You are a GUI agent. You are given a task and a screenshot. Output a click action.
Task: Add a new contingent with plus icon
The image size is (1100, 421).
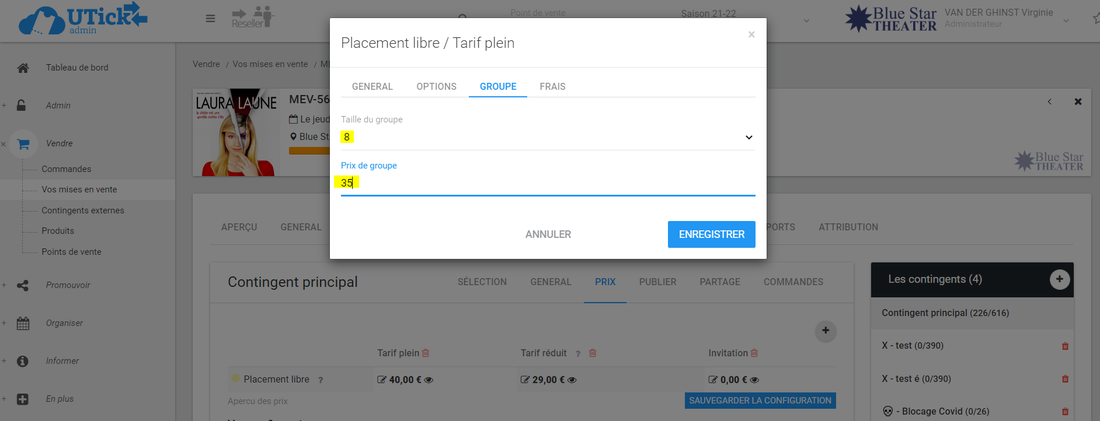pyautogui.click(x=1059, y=279)
